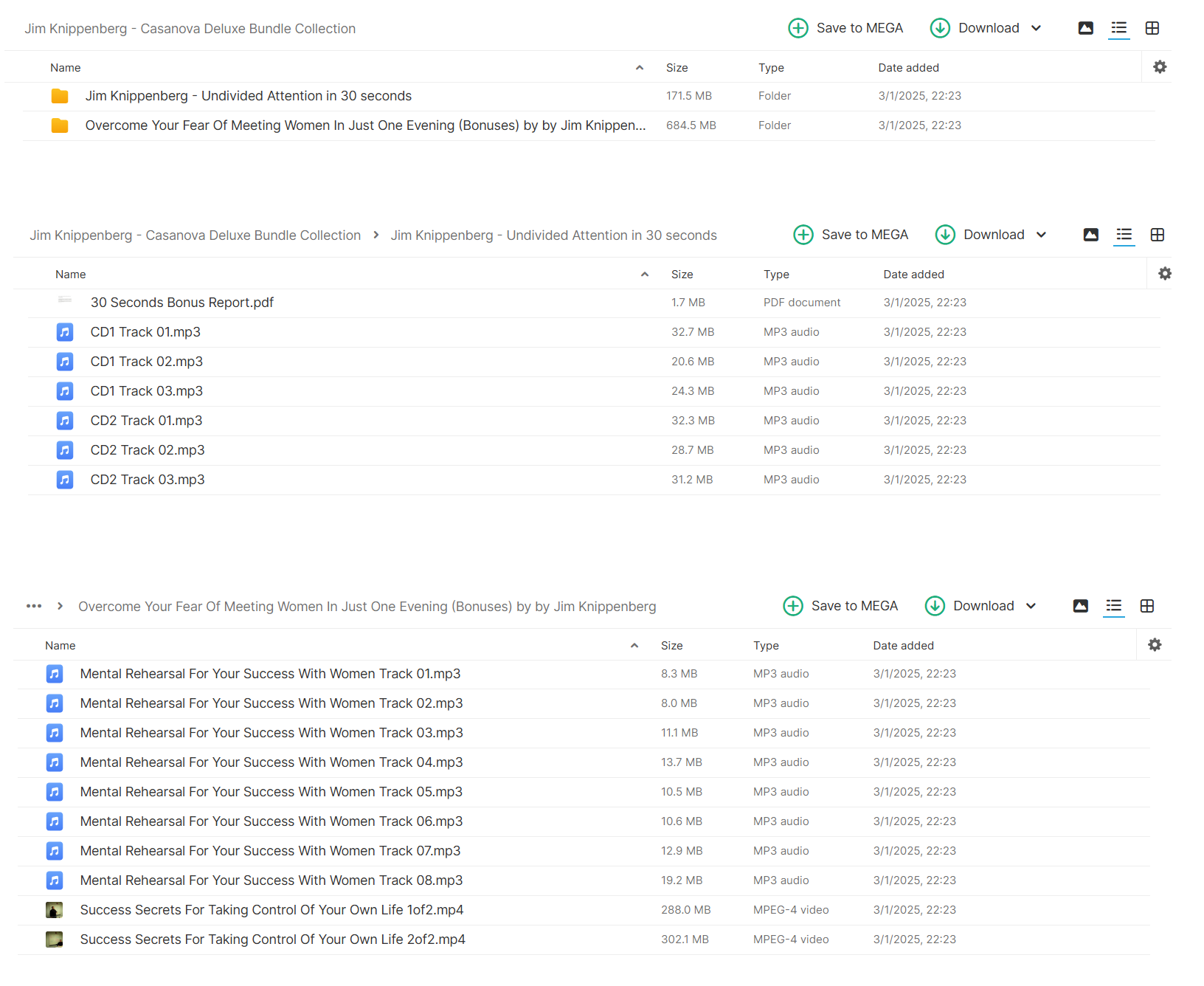
Task: Click Save to MEGA in bottom panel
Action: 840,606
